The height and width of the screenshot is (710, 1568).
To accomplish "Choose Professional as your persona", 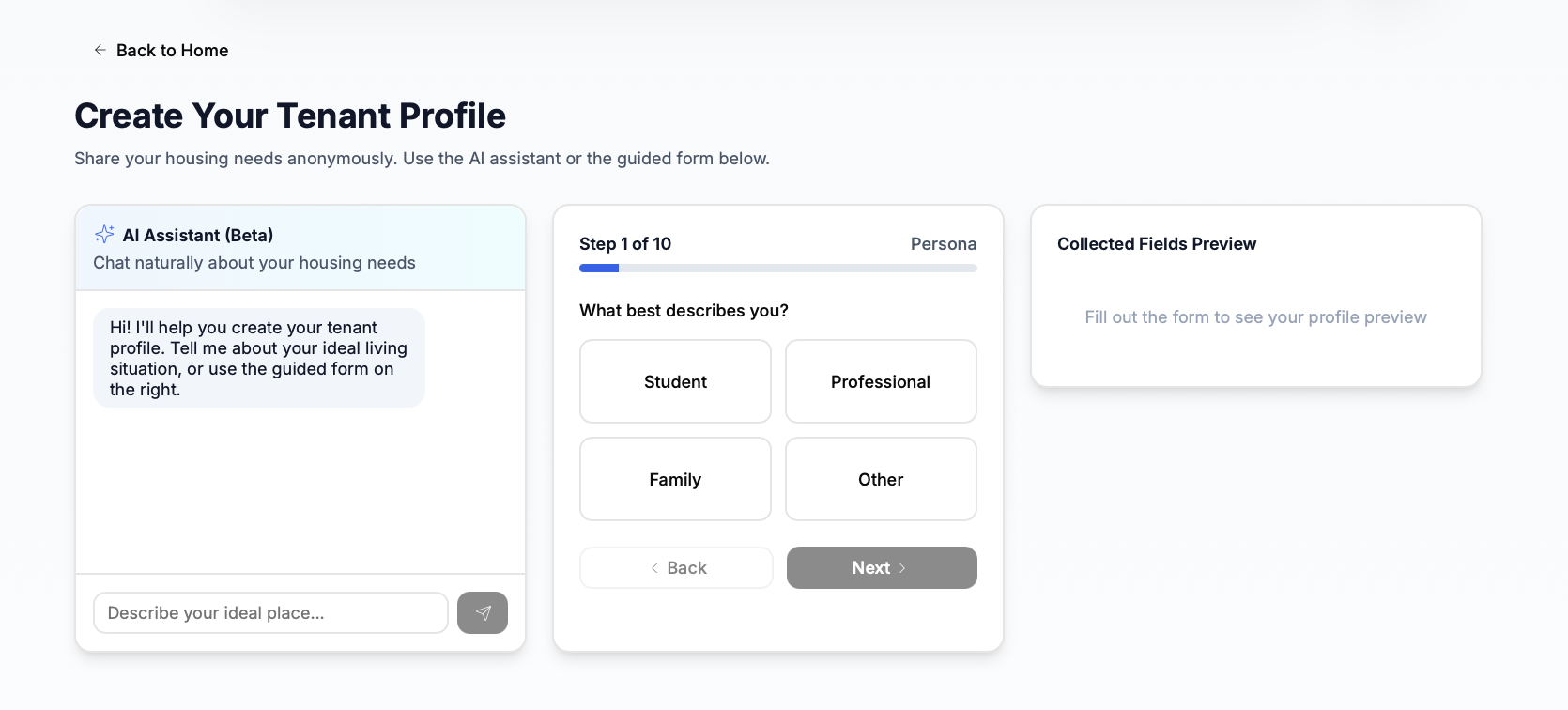I will pyautogui.click(x=881, y=381).
